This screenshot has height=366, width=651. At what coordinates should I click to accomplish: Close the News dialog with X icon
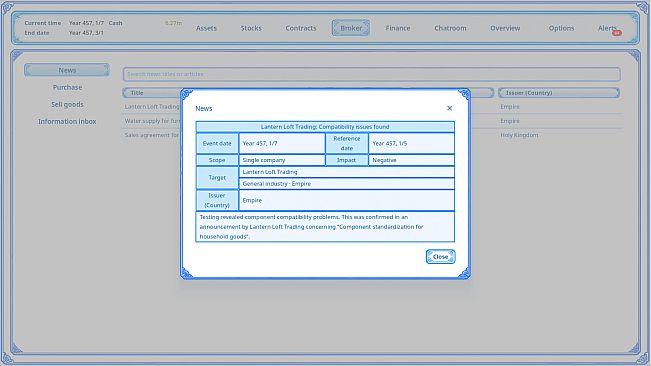pyautogui.click(x=449, y=108)
